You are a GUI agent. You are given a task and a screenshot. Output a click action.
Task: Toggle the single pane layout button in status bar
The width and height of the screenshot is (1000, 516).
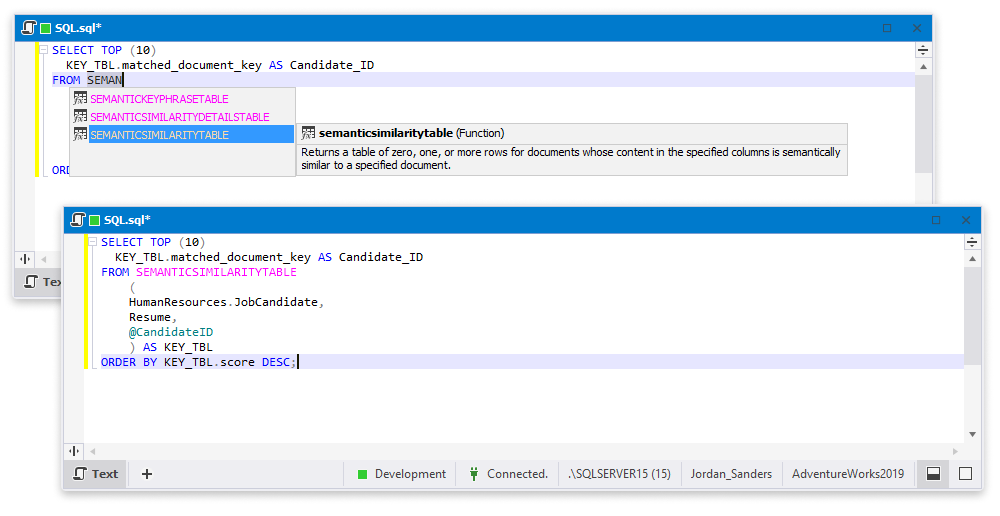966,474
